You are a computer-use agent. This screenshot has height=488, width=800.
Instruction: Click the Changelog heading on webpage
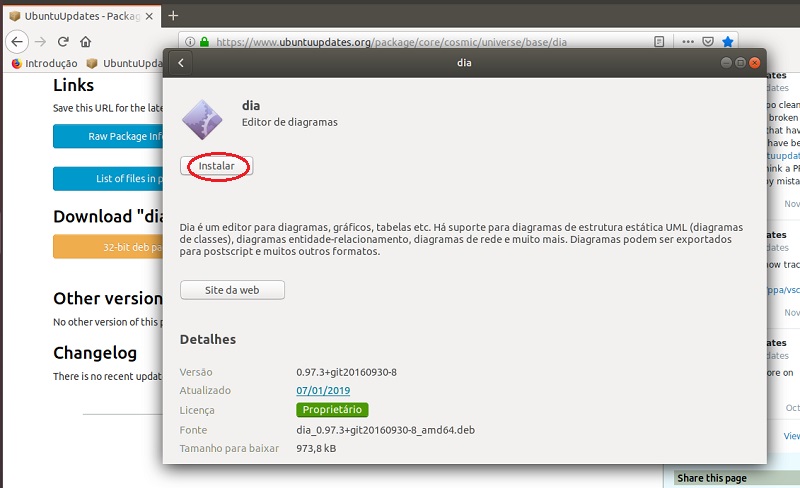tap(95, 353)
